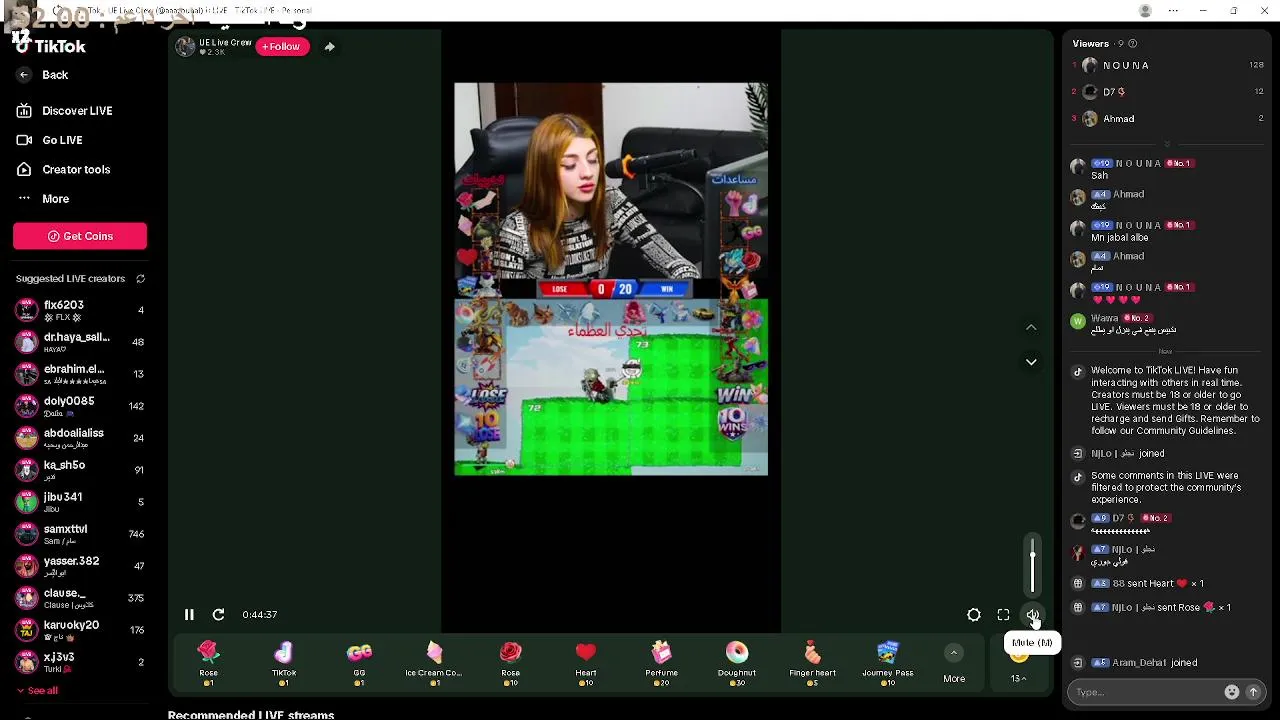Screen dimensions: 1280x720
Task: Refresh suggested LIVE creators list
Action: coord(141,279)
